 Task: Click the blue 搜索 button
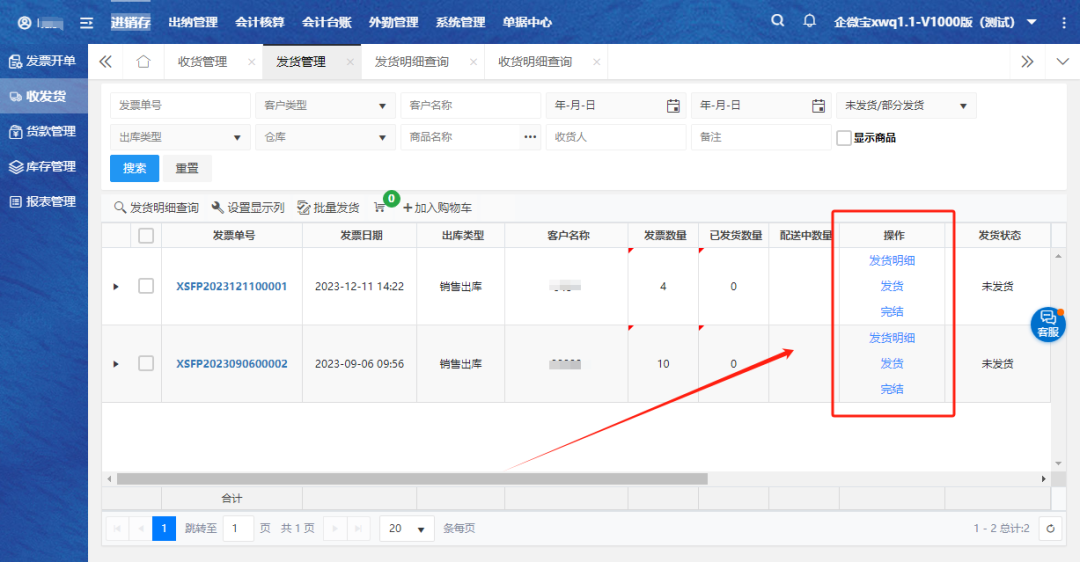134,168
